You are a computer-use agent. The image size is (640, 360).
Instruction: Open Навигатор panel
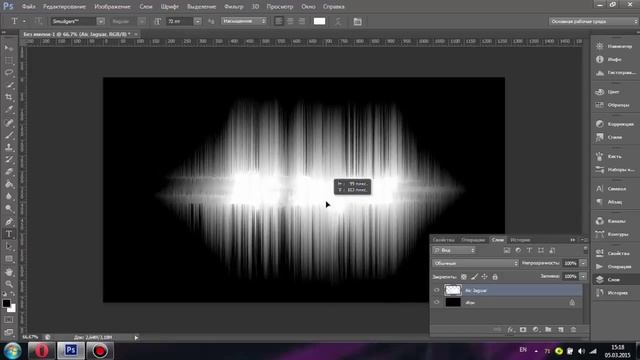(615, 46)
